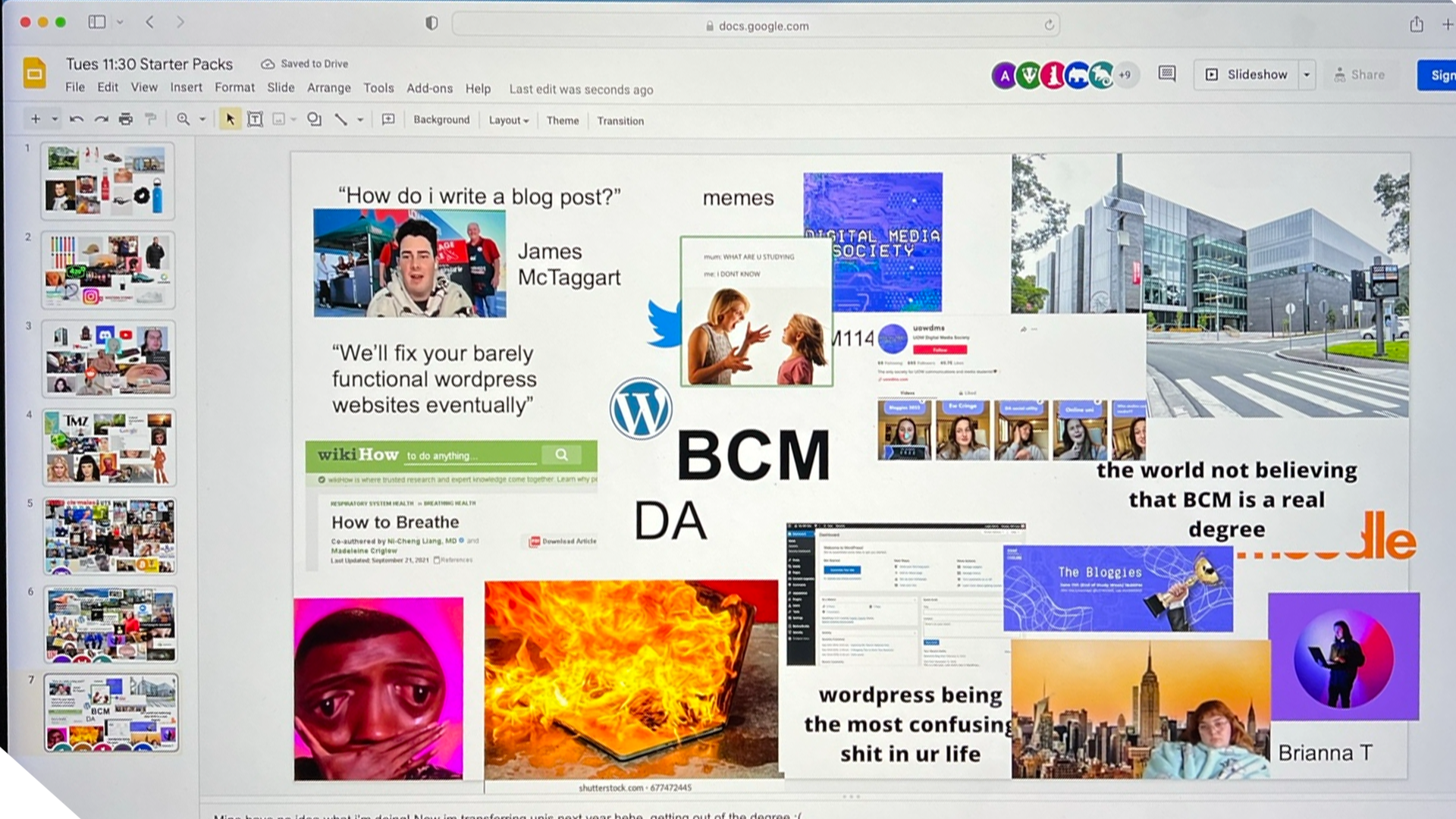
Task: Click the green badger collaborator avatar
Action: (x=1028, y=75)
